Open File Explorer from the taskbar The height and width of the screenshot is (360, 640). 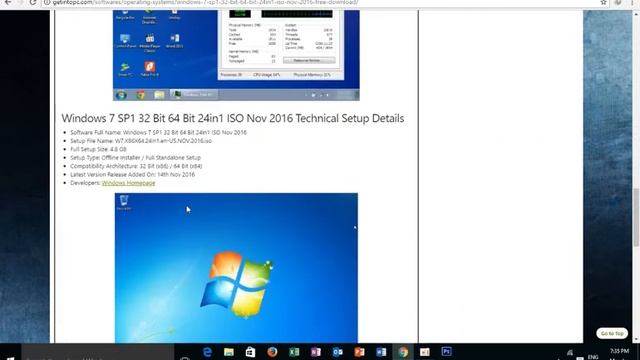(x=229, y=352)
